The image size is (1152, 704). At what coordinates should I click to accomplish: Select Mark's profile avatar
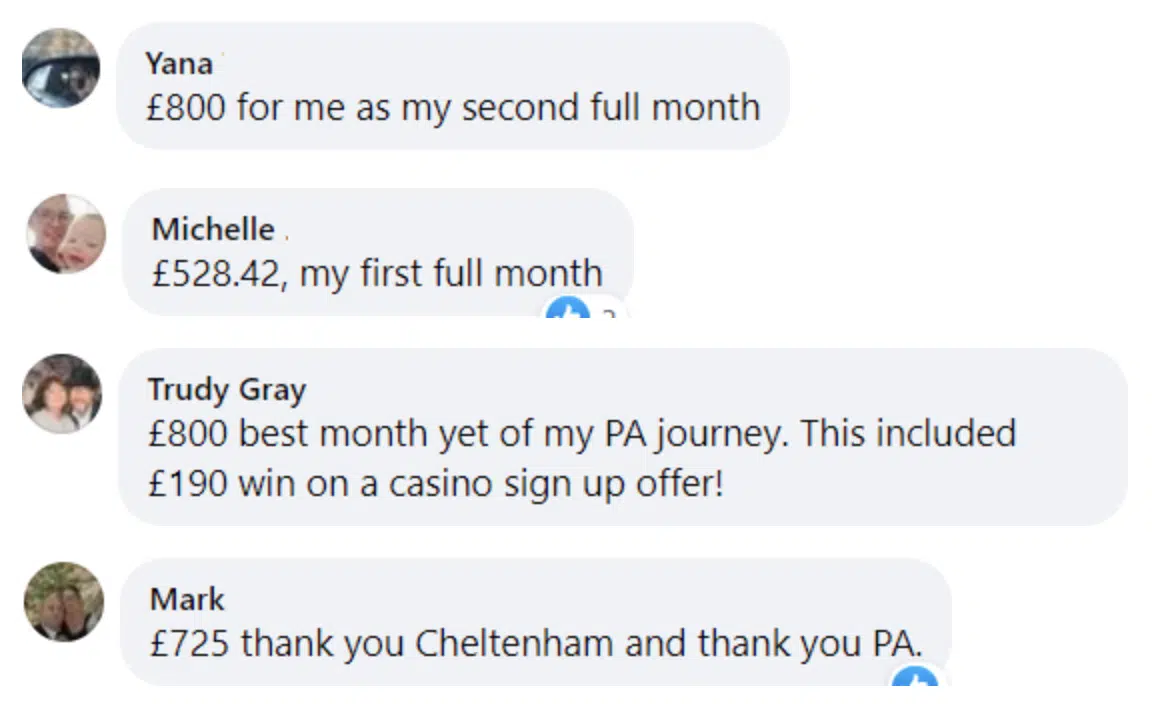point(64,601)
